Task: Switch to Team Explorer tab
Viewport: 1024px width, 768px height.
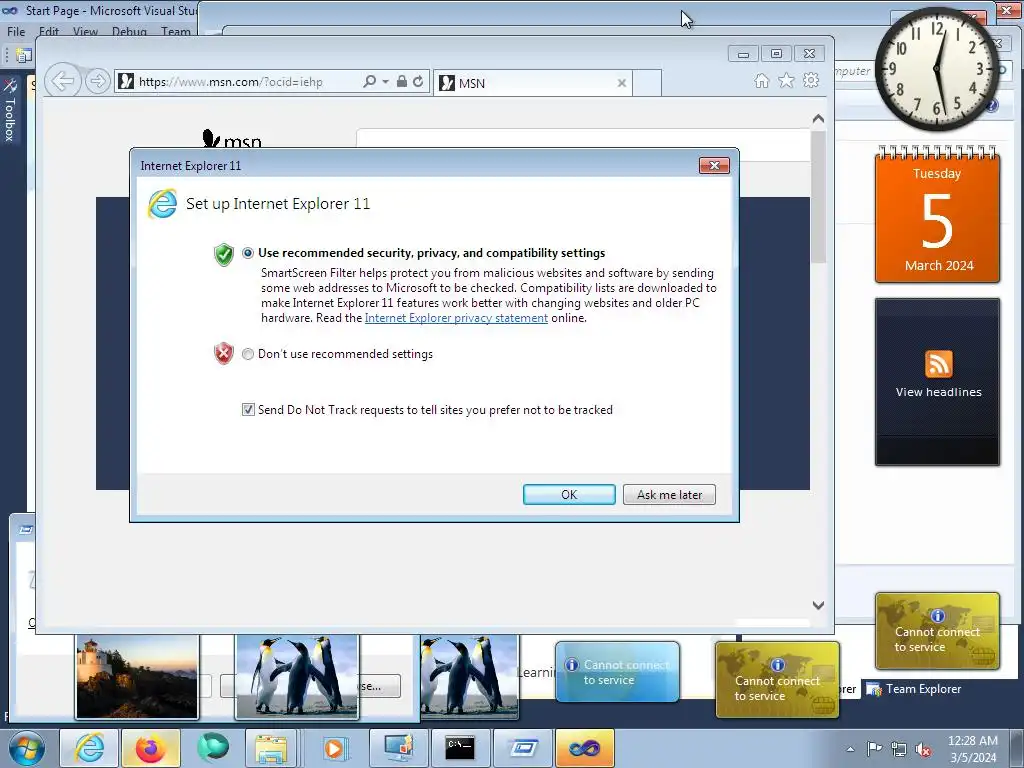Action: (914, 688)
